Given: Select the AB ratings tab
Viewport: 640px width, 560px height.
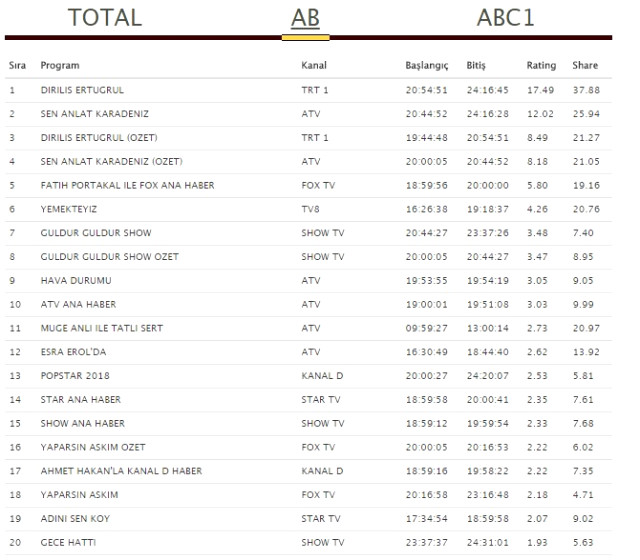Looking at the screenshot, I should pos(305,18).
